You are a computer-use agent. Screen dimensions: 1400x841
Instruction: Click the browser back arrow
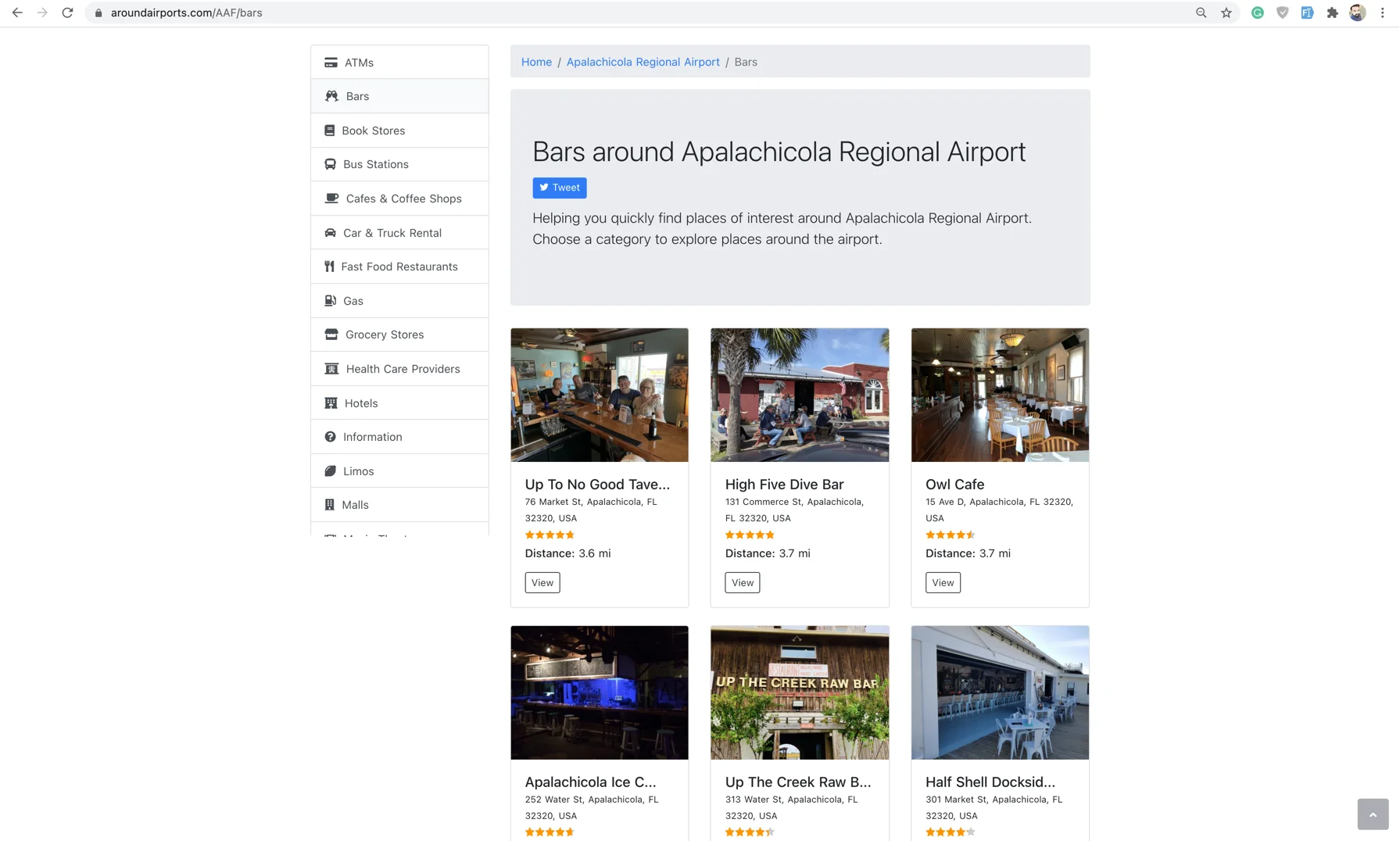pyautogui.click(x=17, y=13)
